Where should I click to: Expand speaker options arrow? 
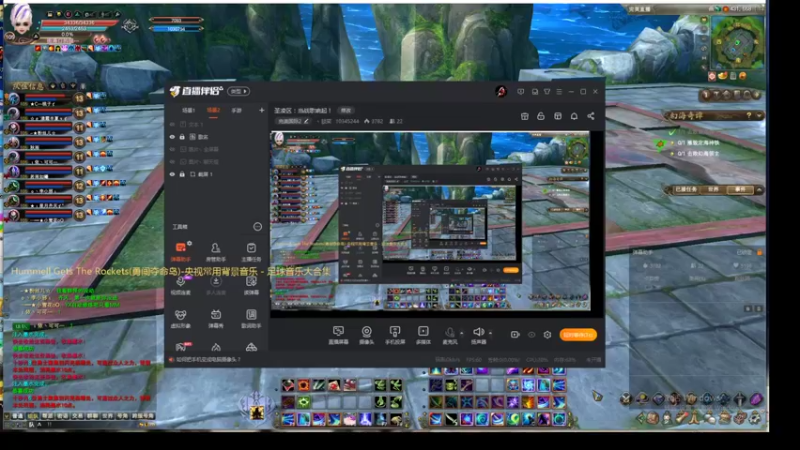490,333
